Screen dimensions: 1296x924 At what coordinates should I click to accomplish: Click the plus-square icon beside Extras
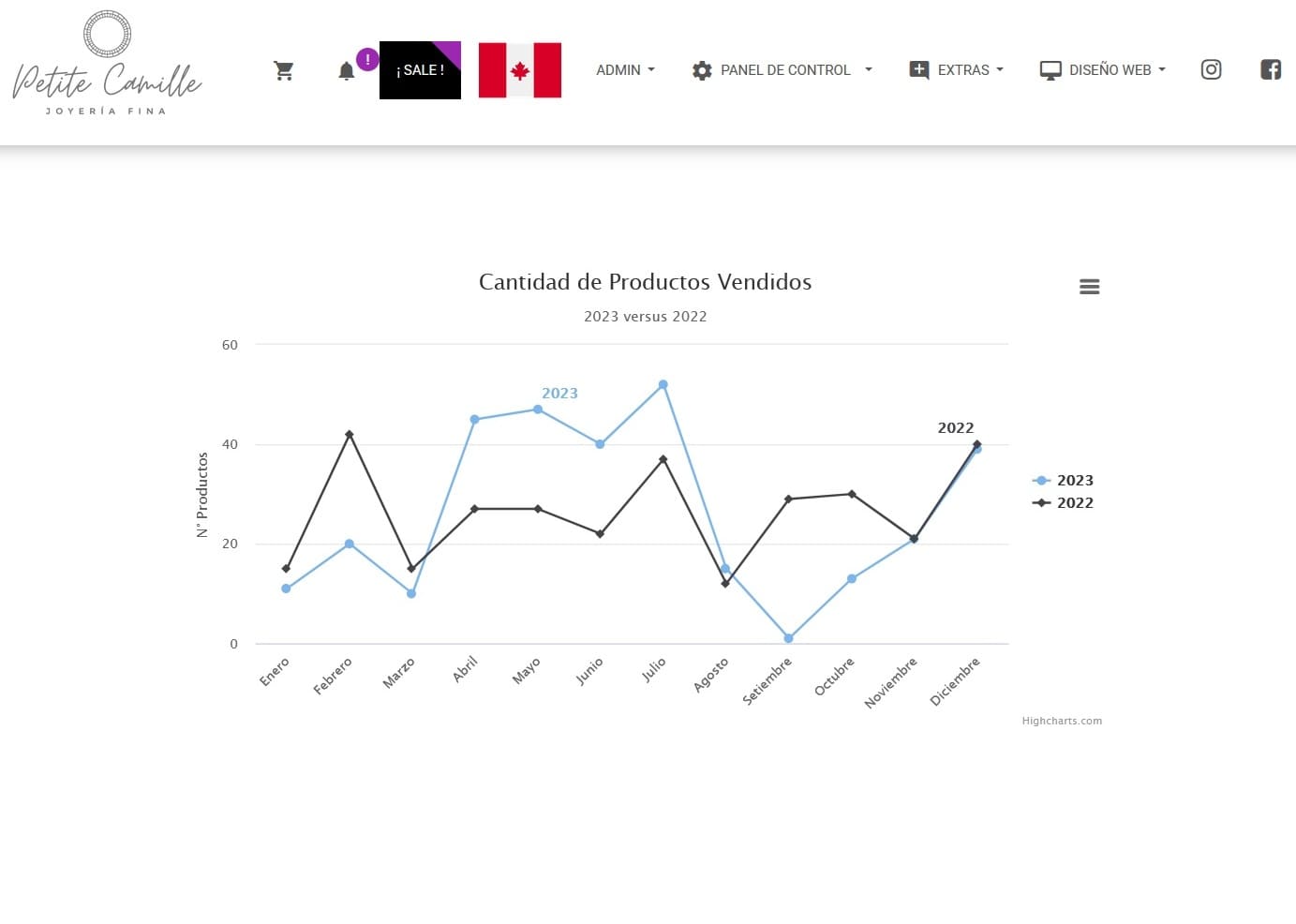pos(917,69)
